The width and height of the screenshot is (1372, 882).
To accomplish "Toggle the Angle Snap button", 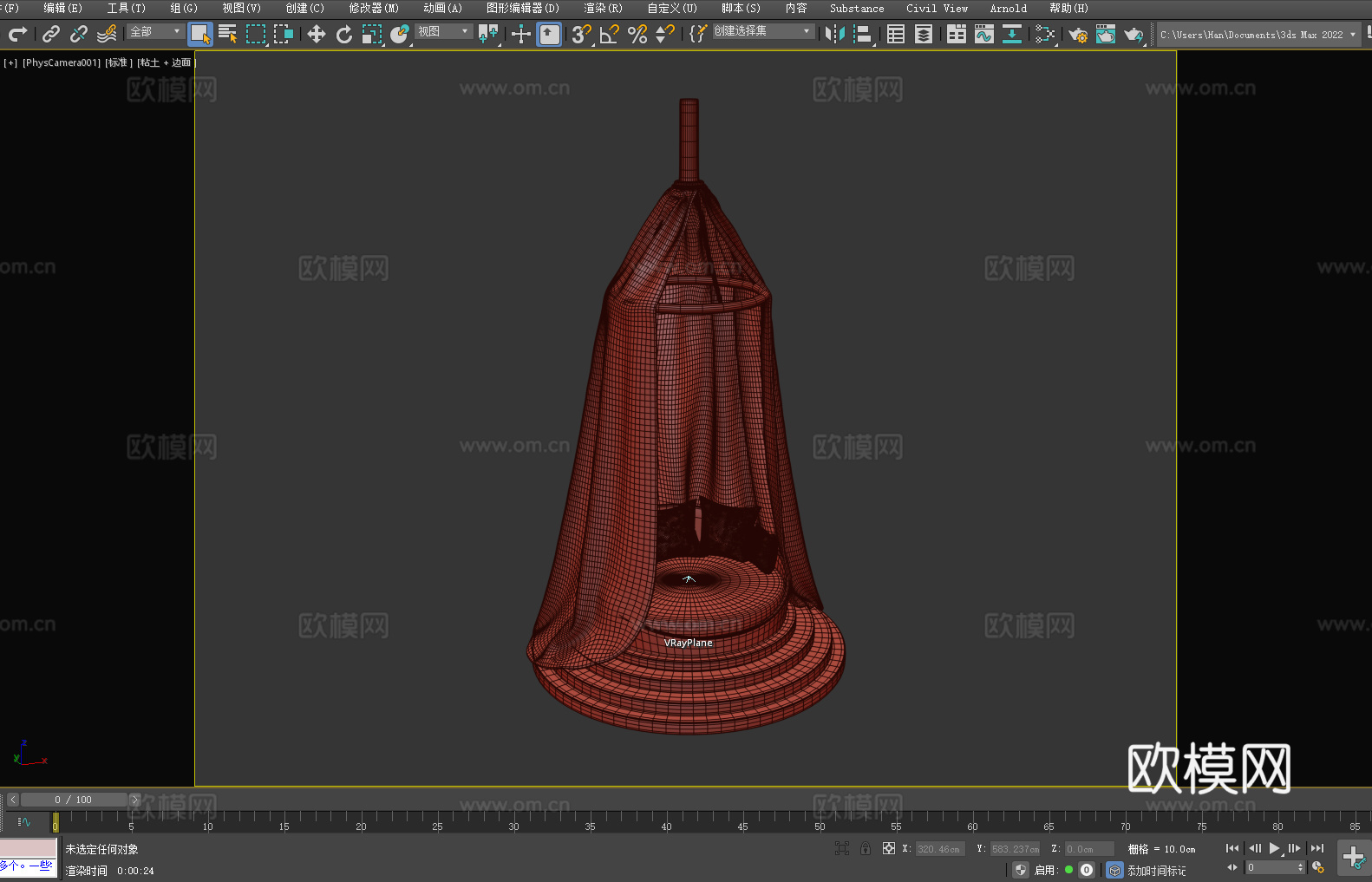I will [609, 34].
